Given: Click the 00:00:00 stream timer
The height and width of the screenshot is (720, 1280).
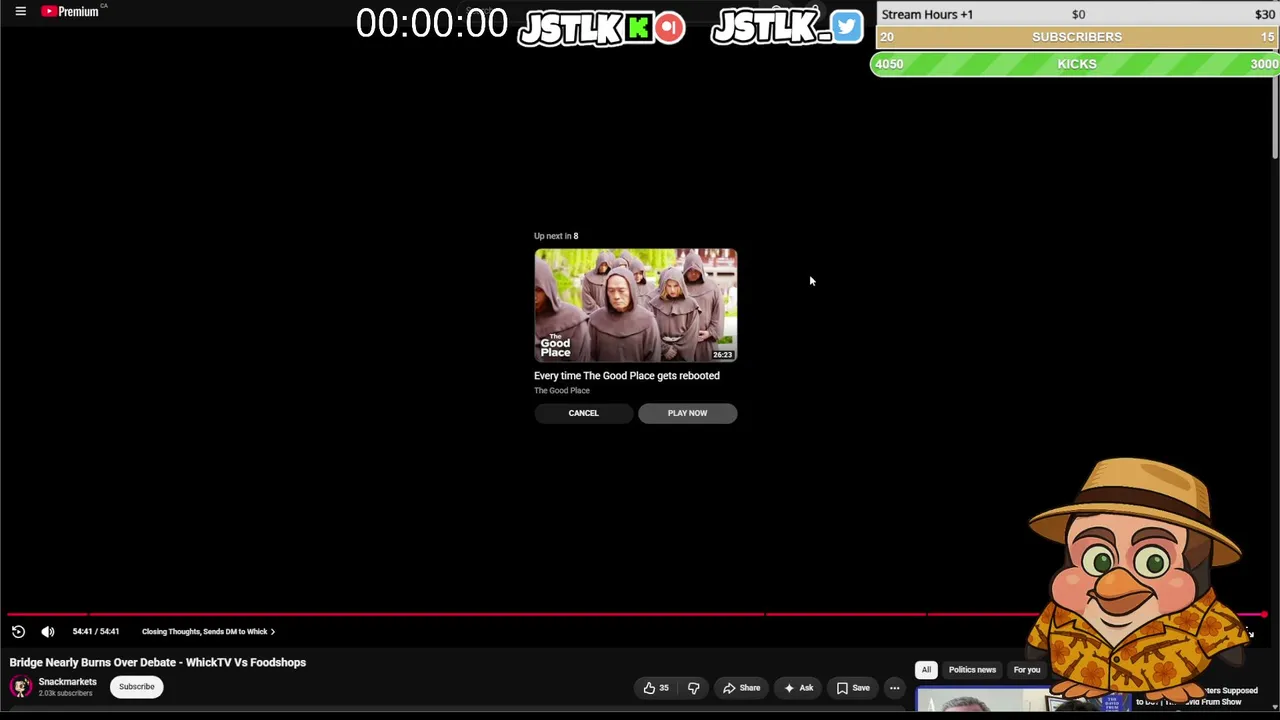Looking at the screenshot, I should click(x=432, y=24).
